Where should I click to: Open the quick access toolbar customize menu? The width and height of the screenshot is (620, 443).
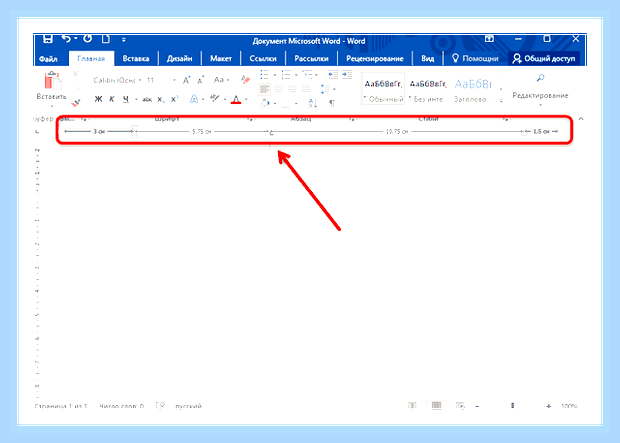pos(123,40)
